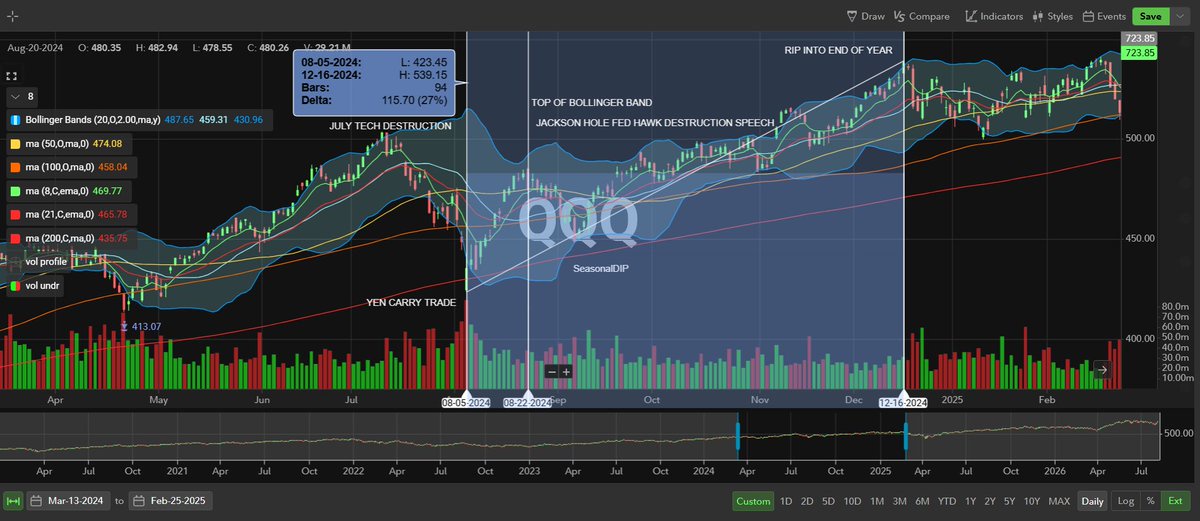Toggle Log scale
Image resolution: width=1200 pixels, height=521 pixels.
click(1125, 501)
